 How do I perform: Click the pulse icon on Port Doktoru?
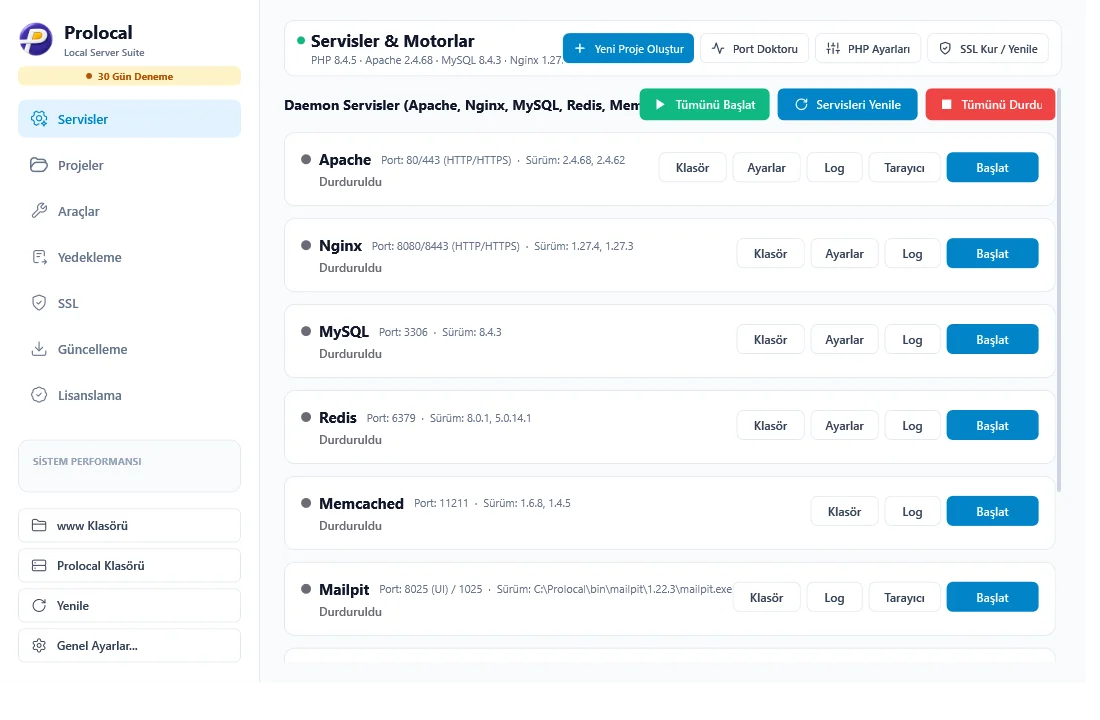[718, 48]
